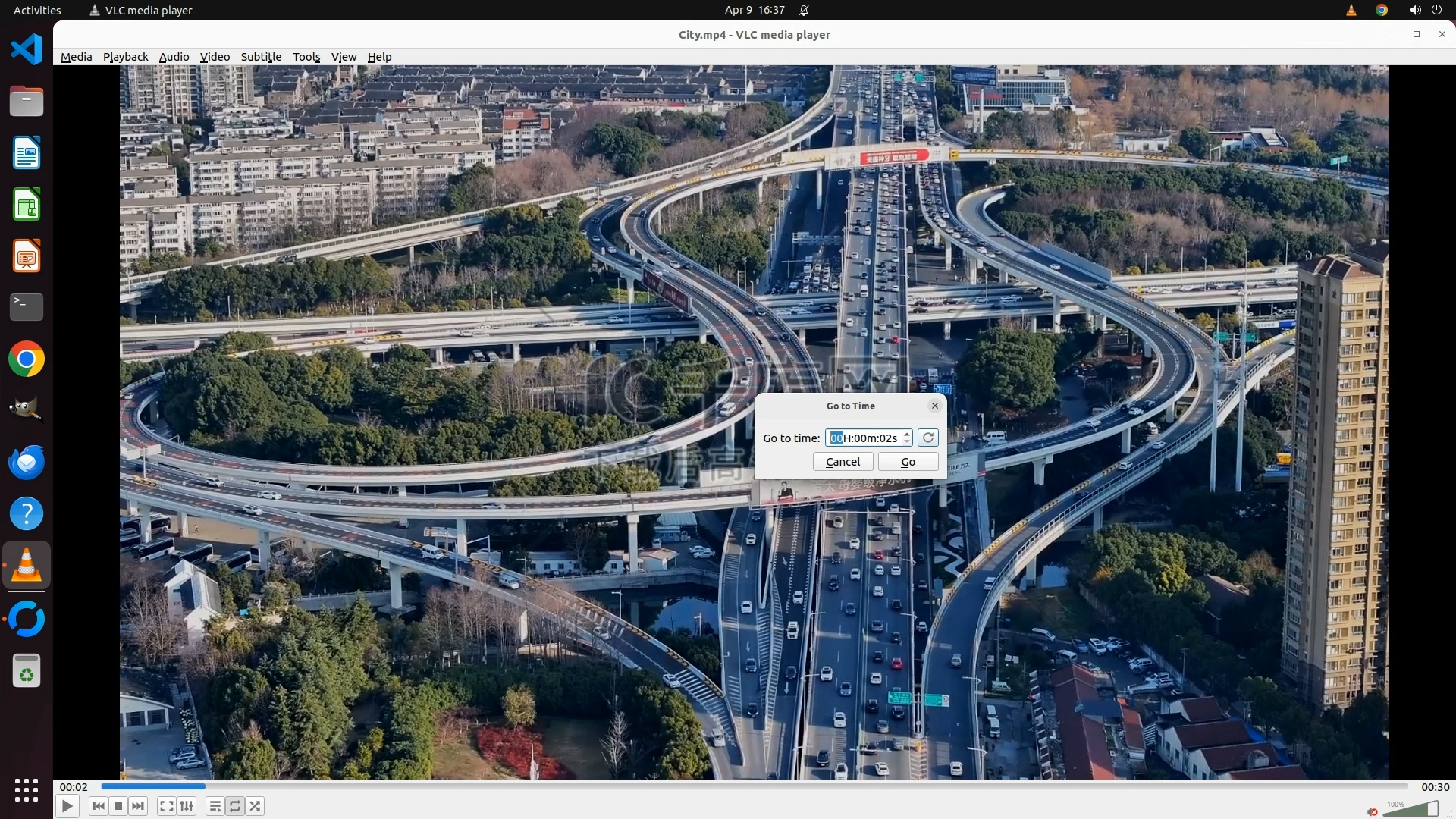Mute audio via the speaker icon
The image size is (1456, 819).
tap(1373, 811)
